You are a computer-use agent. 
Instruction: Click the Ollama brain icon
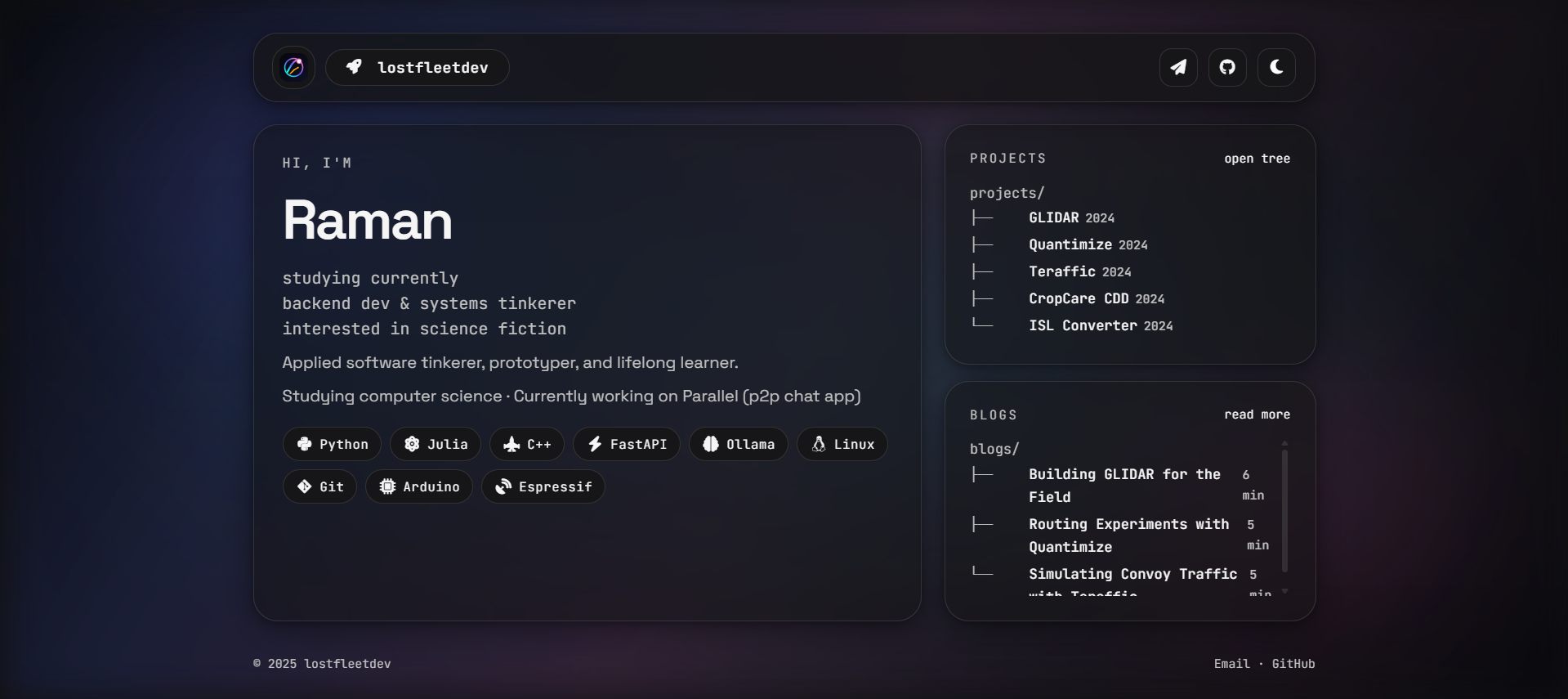(711, 444)
